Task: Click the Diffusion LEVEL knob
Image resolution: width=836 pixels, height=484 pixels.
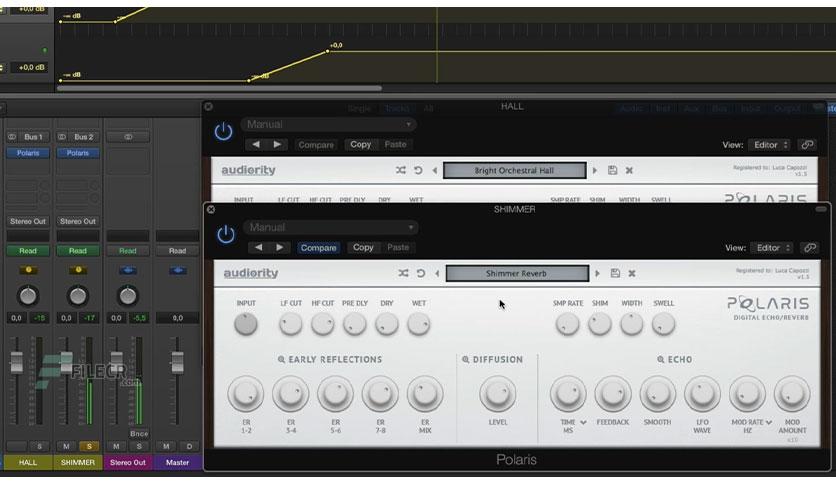Action: (497, 394)
